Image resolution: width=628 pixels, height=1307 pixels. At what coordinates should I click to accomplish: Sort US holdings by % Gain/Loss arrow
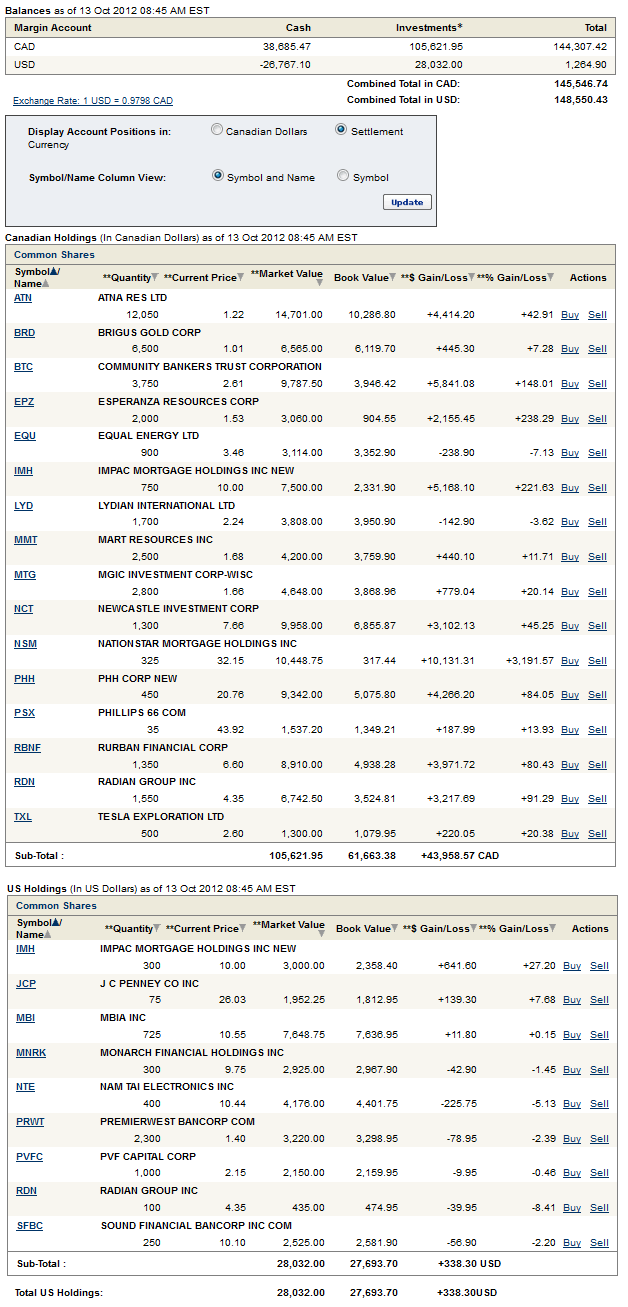553,929
